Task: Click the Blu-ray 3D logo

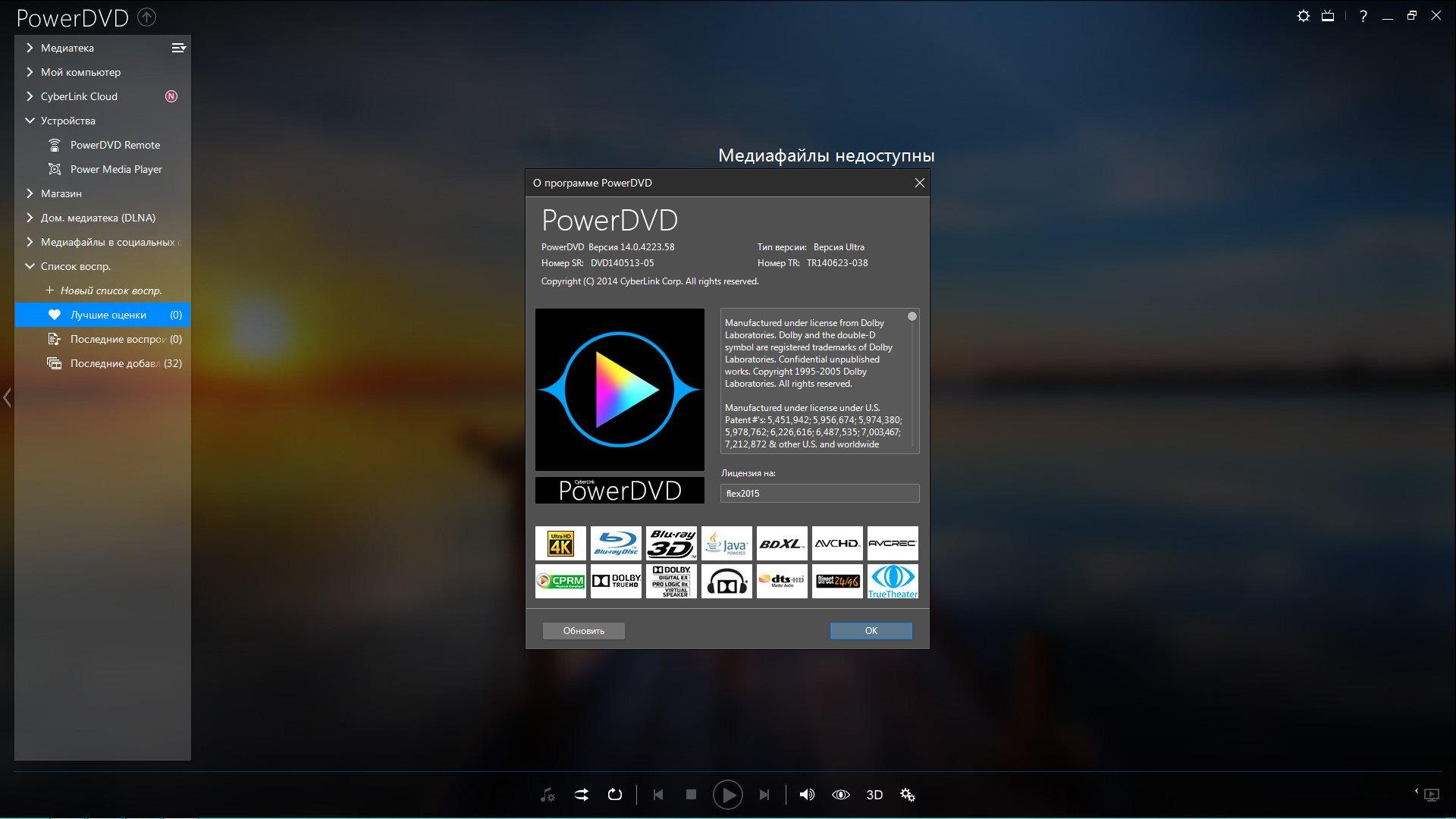Action: (671, 544)
